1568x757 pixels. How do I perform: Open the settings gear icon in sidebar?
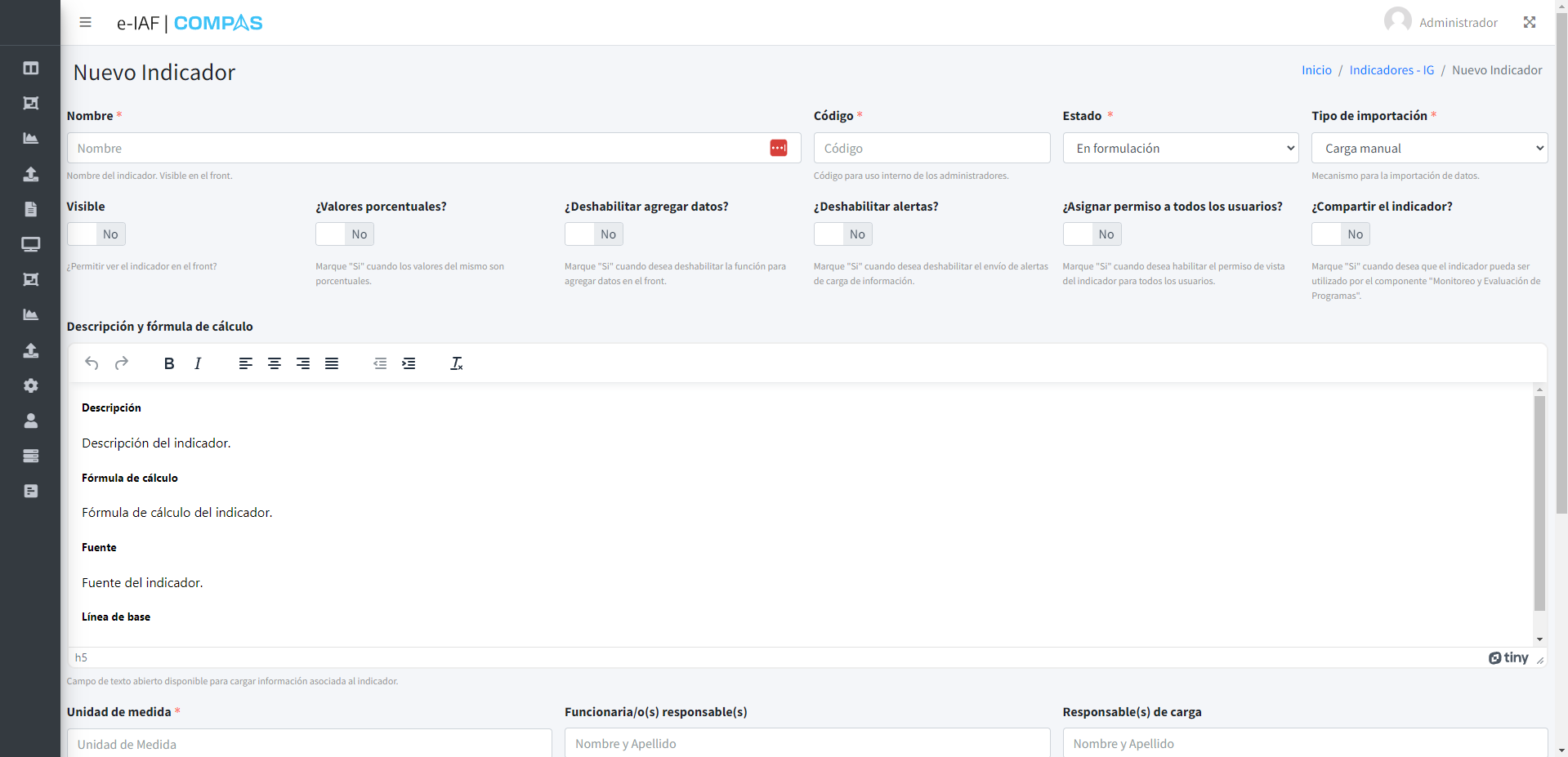tap(30, 385)
